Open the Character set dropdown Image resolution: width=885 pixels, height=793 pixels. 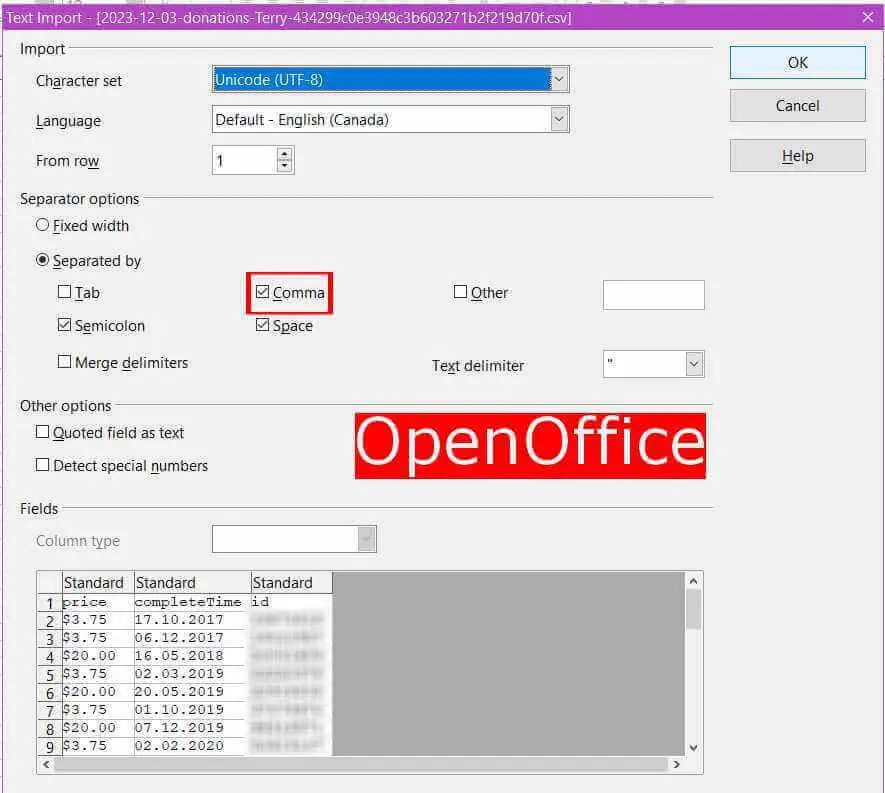559,80
